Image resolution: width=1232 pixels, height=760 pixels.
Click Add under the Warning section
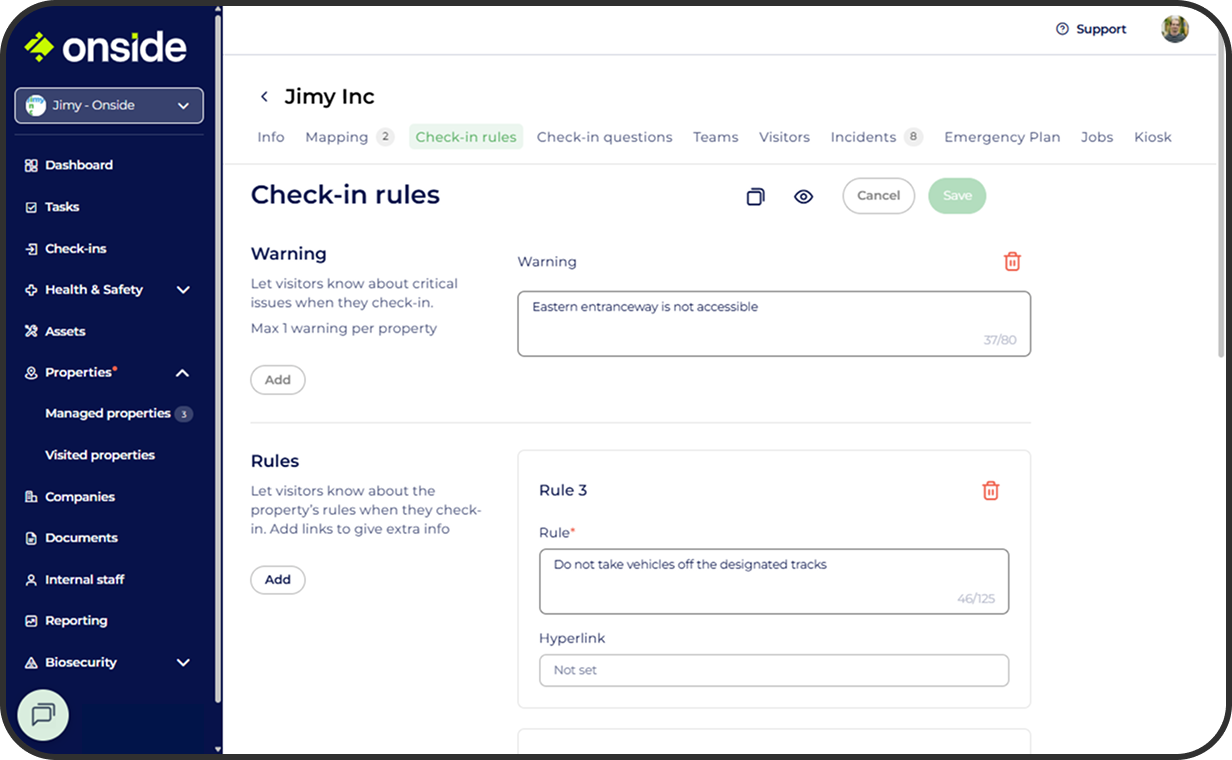[278, 380]
